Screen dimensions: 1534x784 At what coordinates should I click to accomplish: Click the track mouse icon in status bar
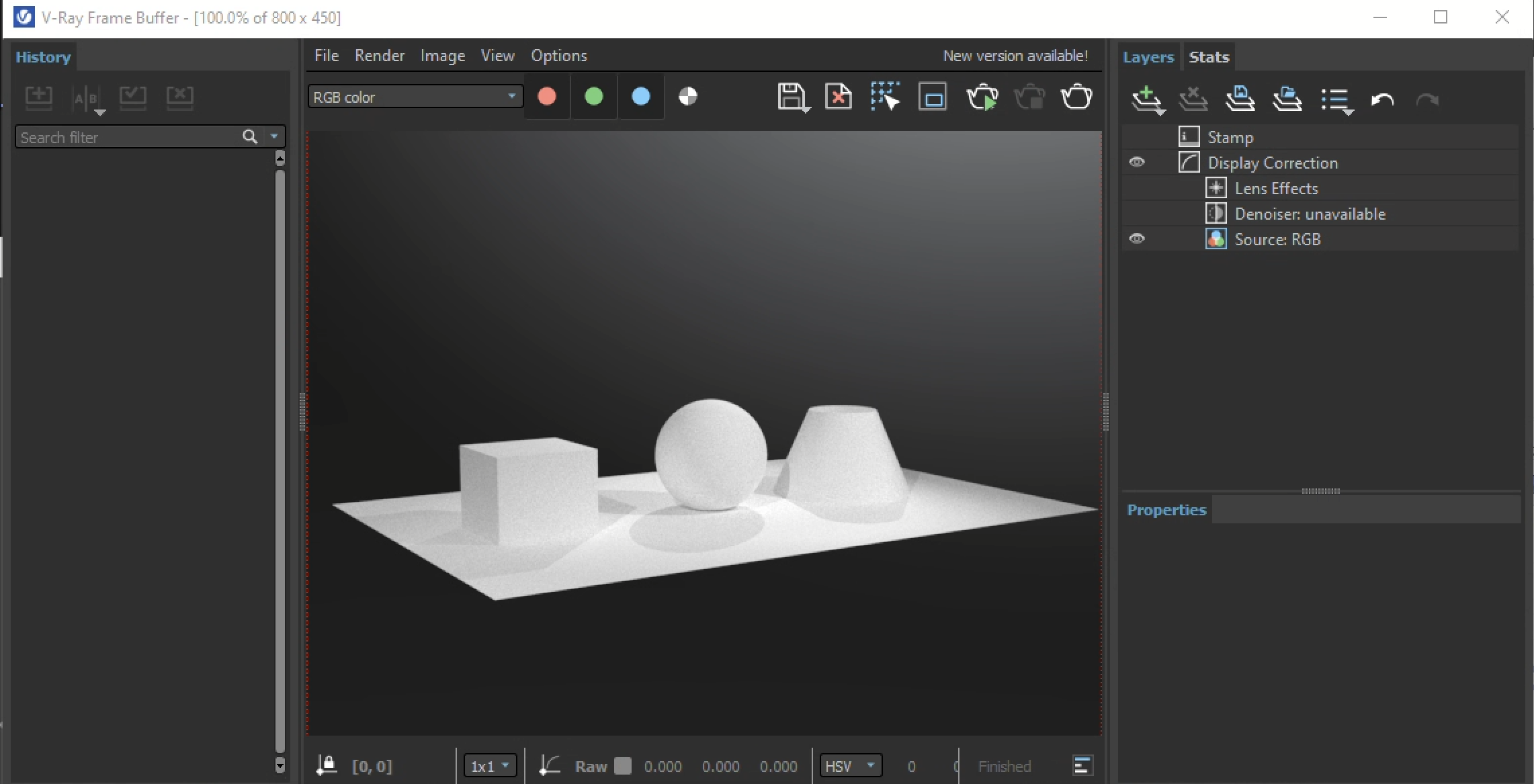pos(327,765)
